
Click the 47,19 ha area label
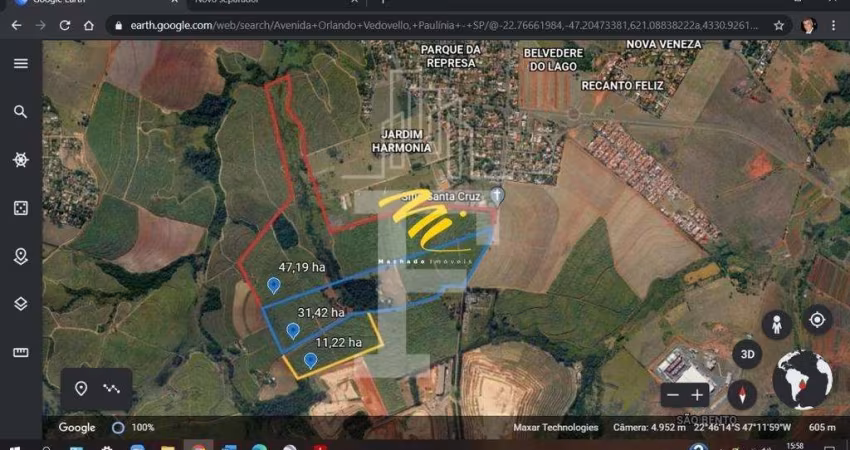(302, 267)
